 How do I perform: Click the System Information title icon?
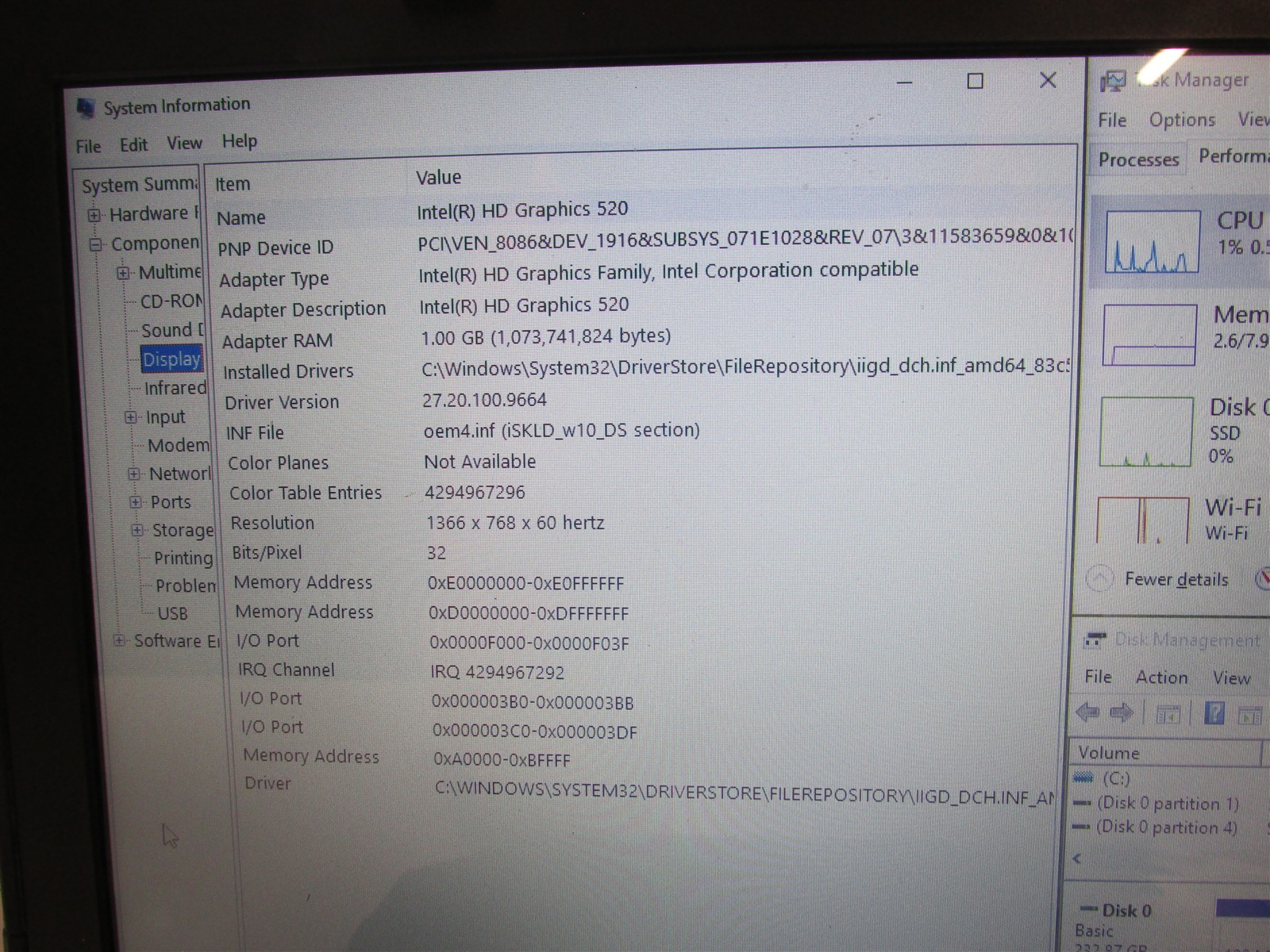(86, 109)
